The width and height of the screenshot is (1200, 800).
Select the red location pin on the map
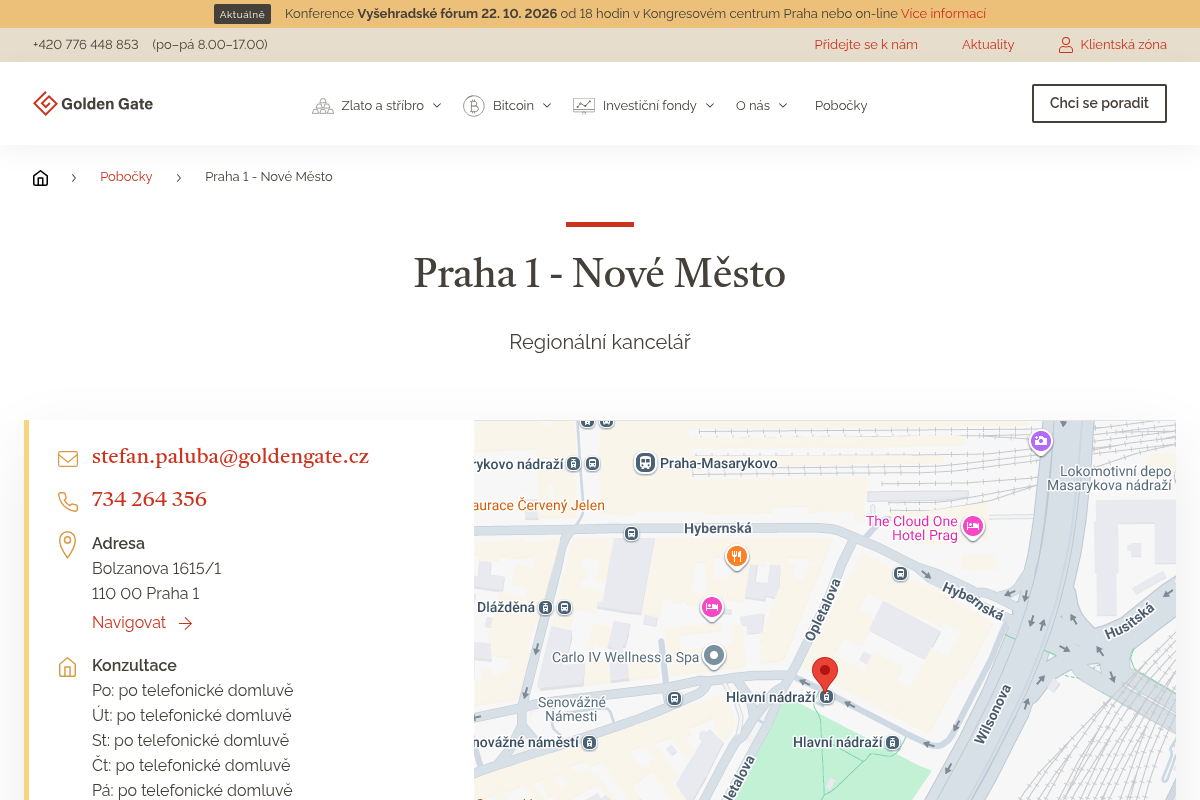pos(825,675)
